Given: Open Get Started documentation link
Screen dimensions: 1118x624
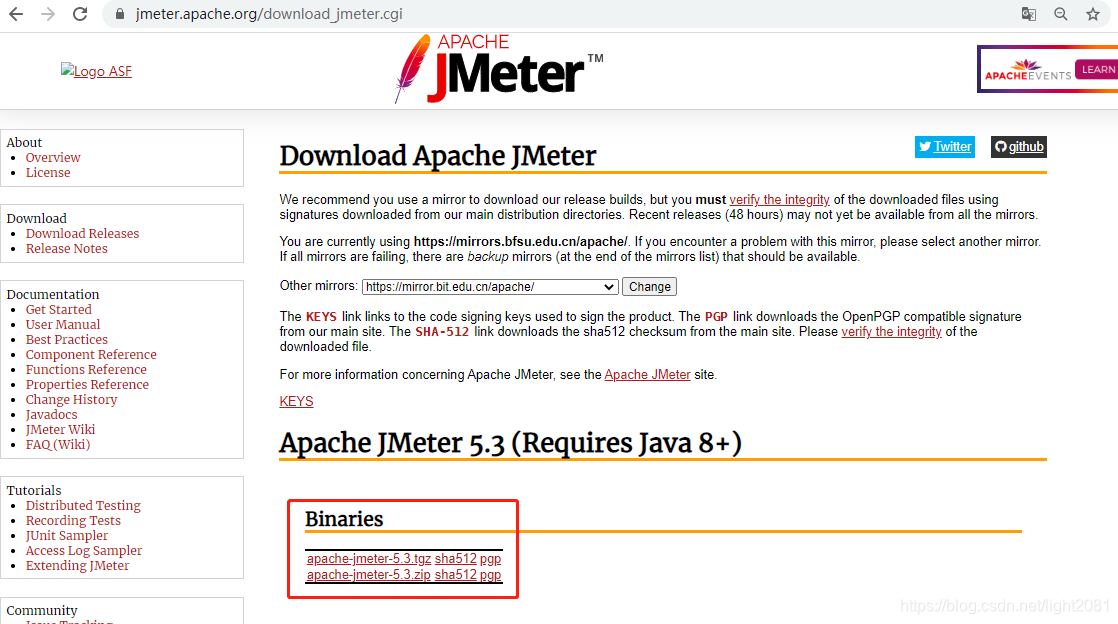Looking at the screenshot, I should (x=58, y=310).
